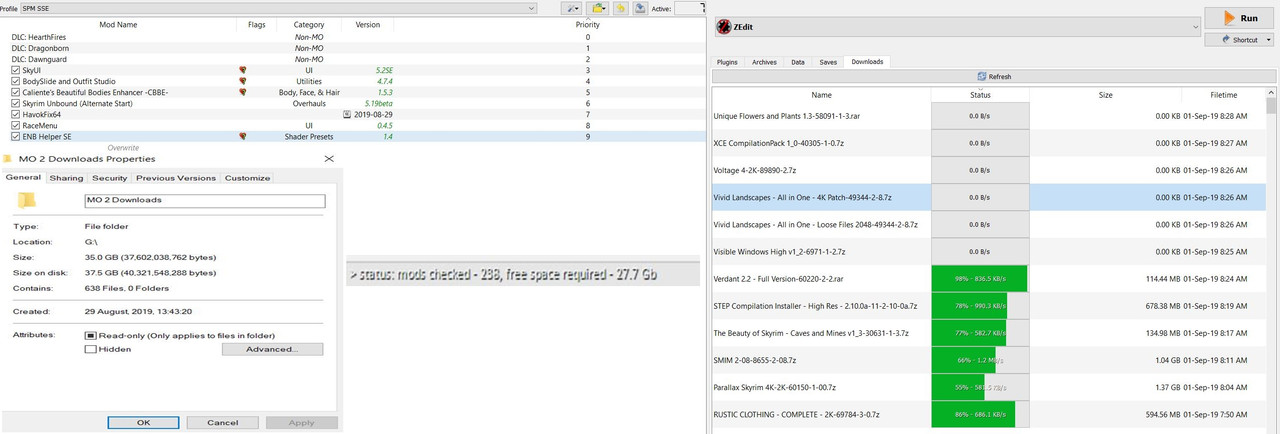Open the ZEdit executable dropdown
Viewport: 1280px width, 434px height.
956,27
